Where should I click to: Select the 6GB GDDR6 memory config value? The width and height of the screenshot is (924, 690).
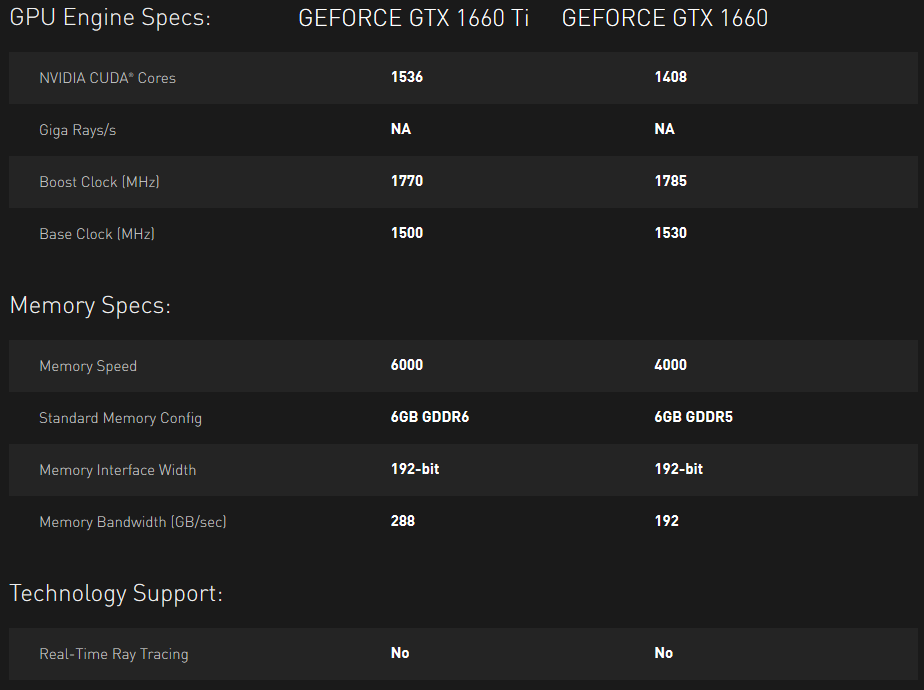click(x=430, y=417)
